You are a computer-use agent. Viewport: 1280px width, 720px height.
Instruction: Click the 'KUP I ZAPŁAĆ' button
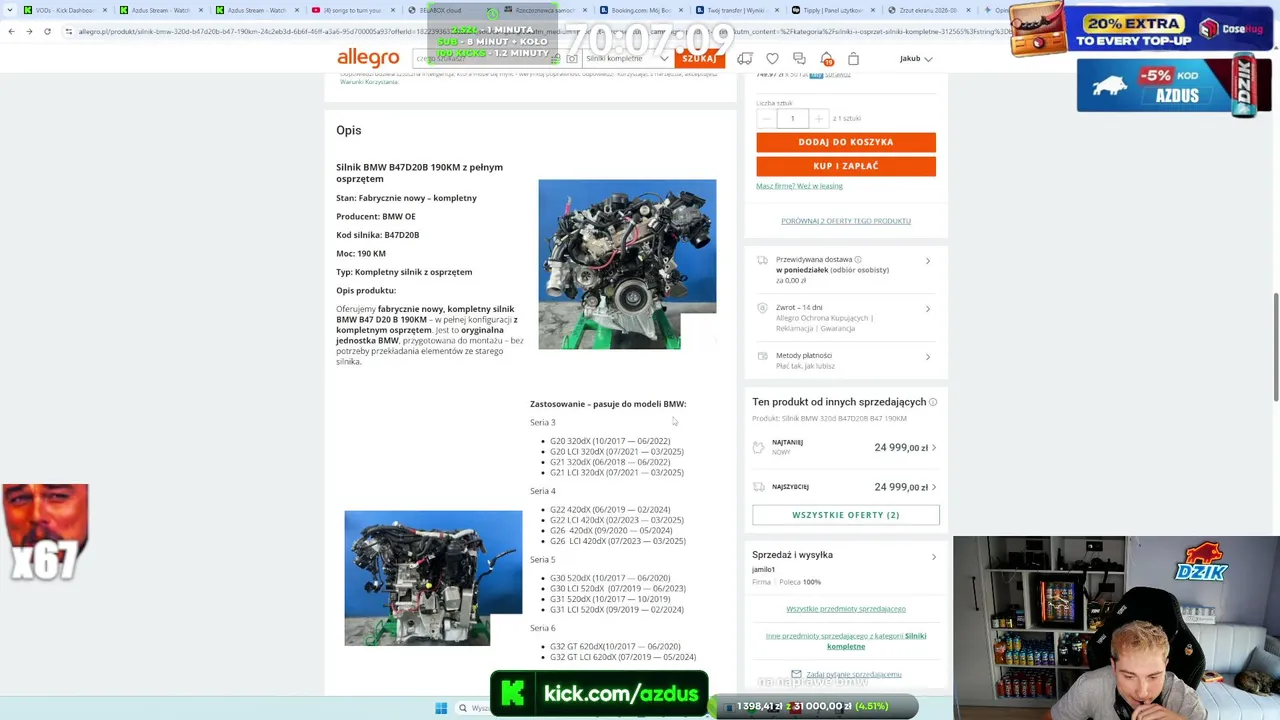(846, 166)
